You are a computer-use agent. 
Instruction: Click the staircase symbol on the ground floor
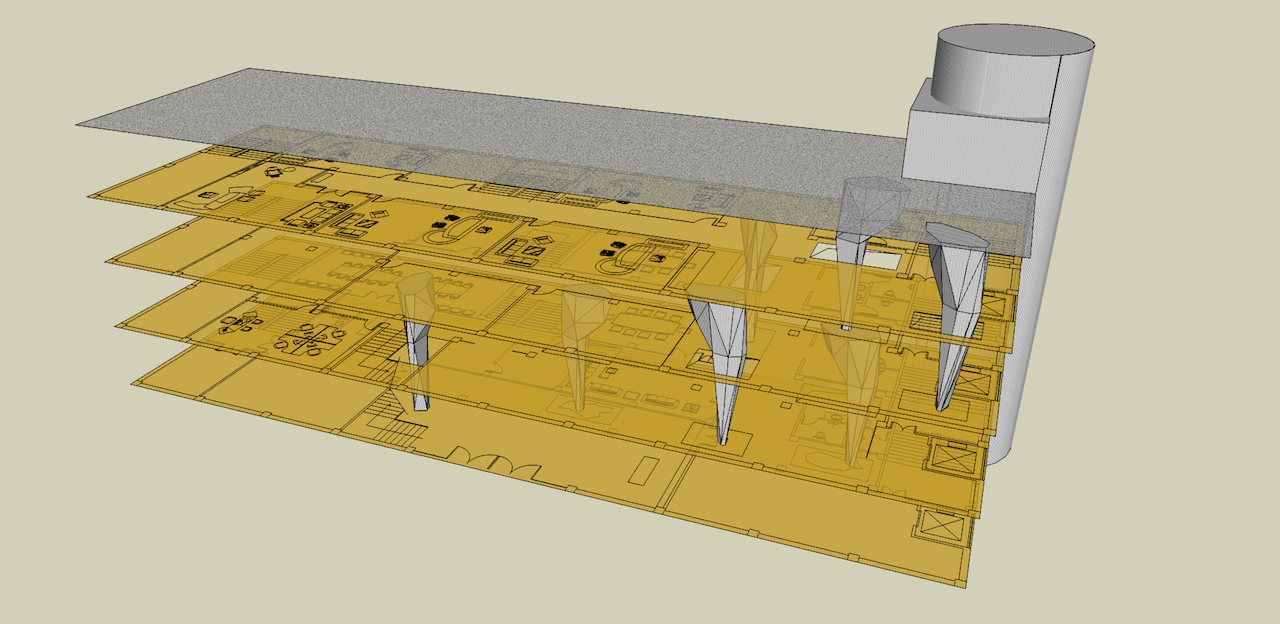(x=396, y=425)
